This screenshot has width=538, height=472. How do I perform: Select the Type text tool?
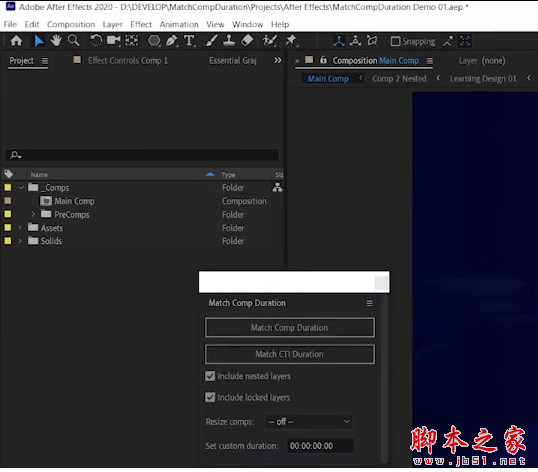(x=189, y=41)
